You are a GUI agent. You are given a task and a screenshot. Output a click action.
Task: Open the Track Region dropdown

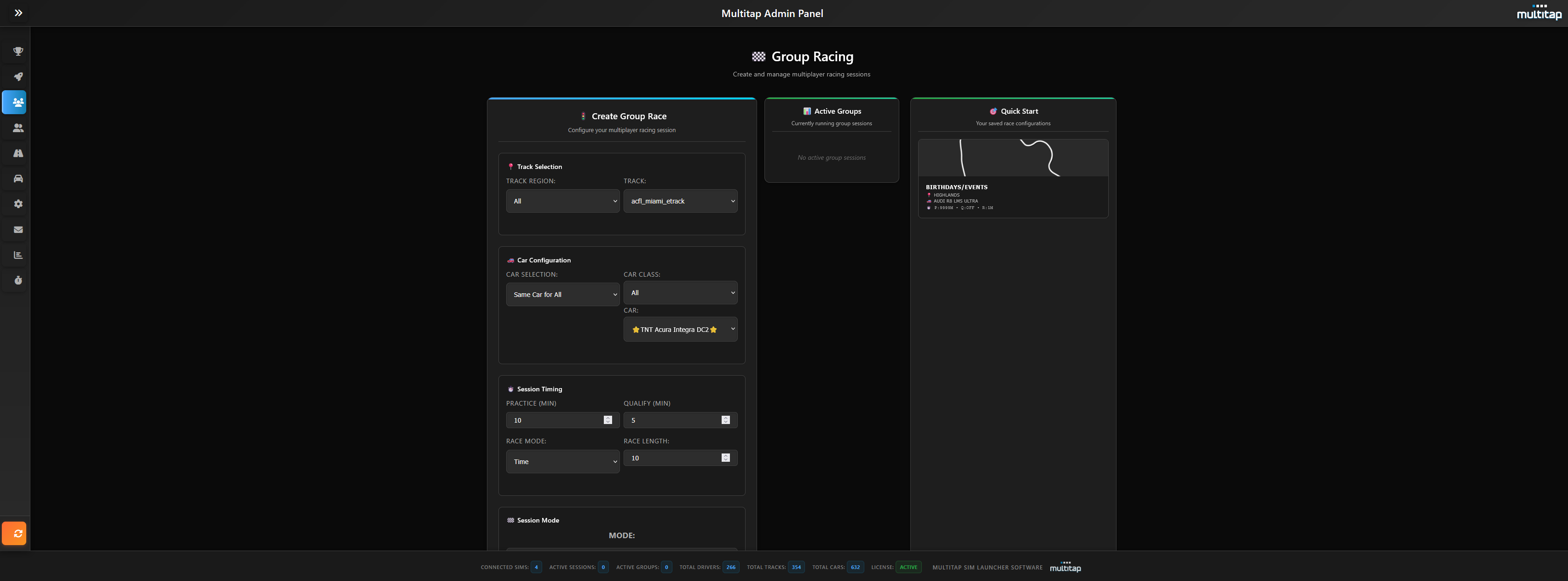(562, 201)
